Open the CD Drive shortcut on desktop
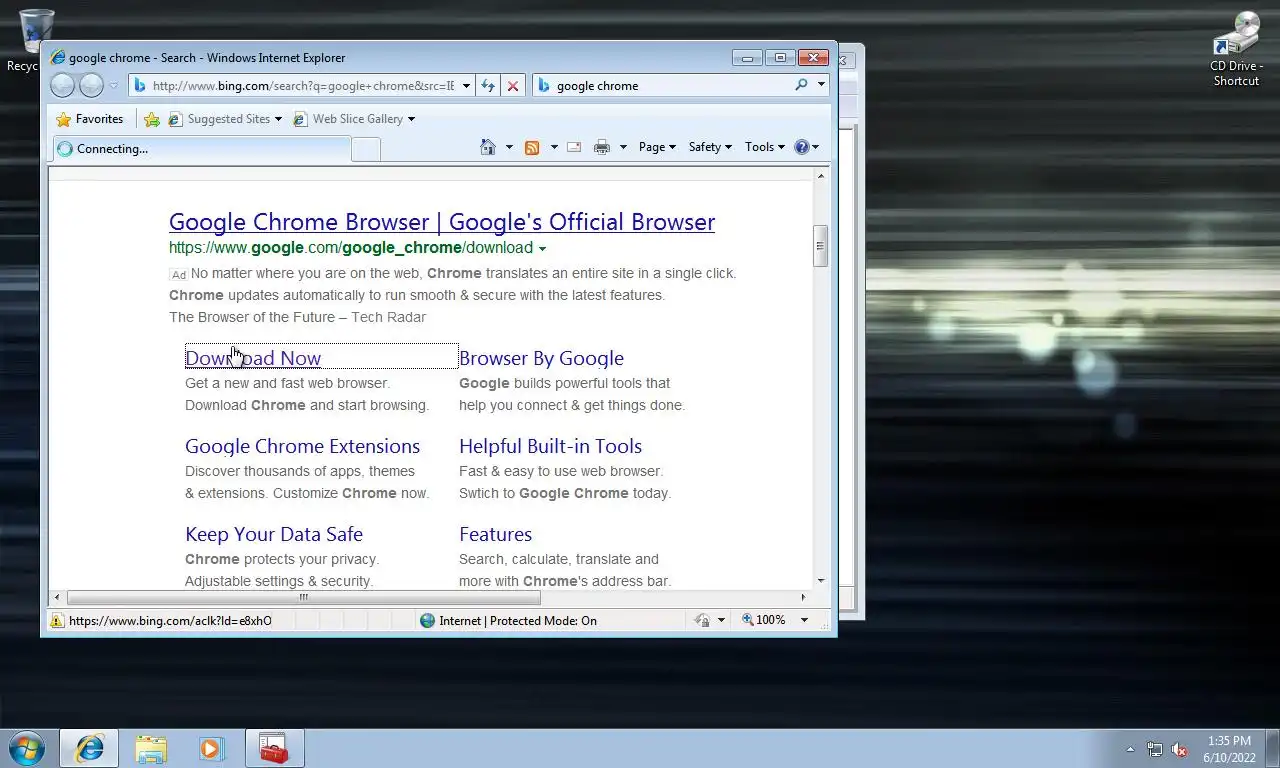Viewport: 1280px width, 768px height. (x=1237, y=50)
